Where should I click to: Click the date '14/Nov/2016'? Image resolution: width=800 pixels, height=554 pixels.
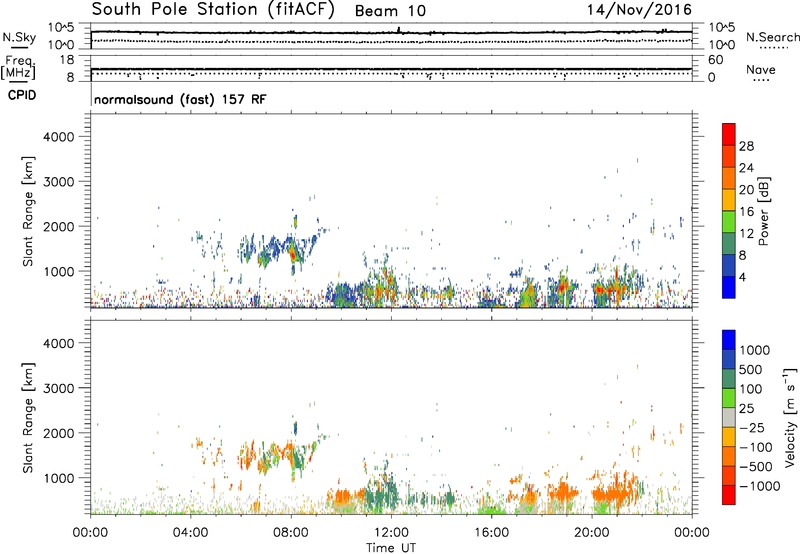click(x=639, y=10)
